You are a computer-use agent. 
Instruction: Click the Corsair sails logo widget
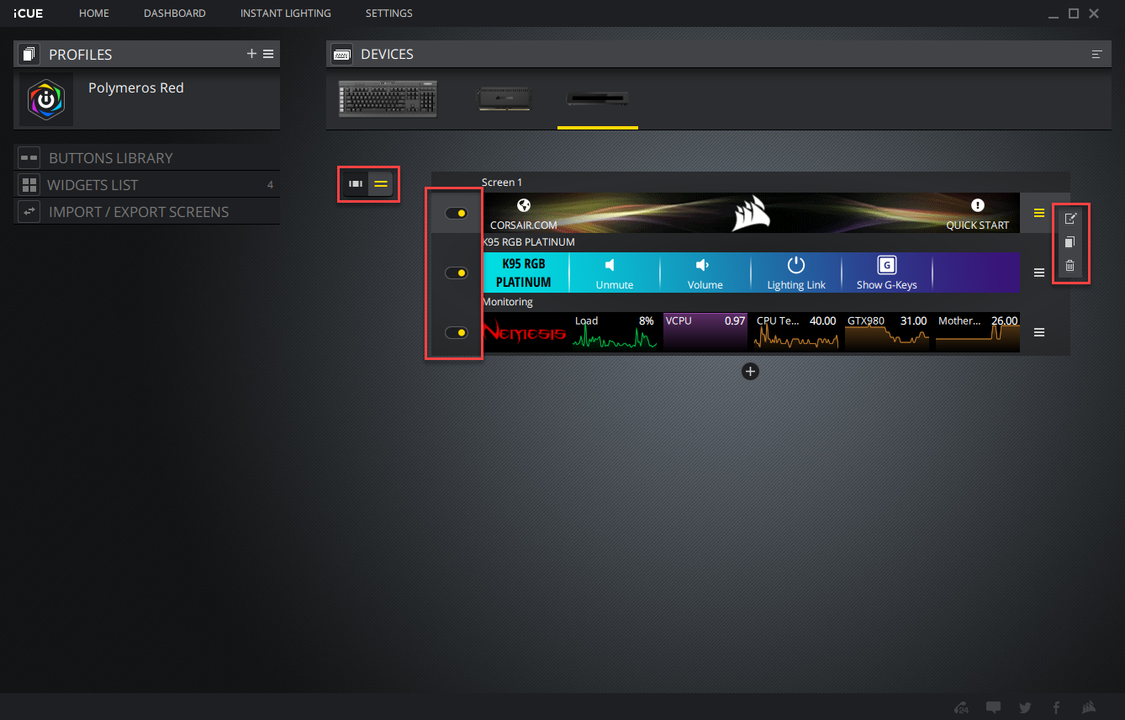tap(750, 213)
